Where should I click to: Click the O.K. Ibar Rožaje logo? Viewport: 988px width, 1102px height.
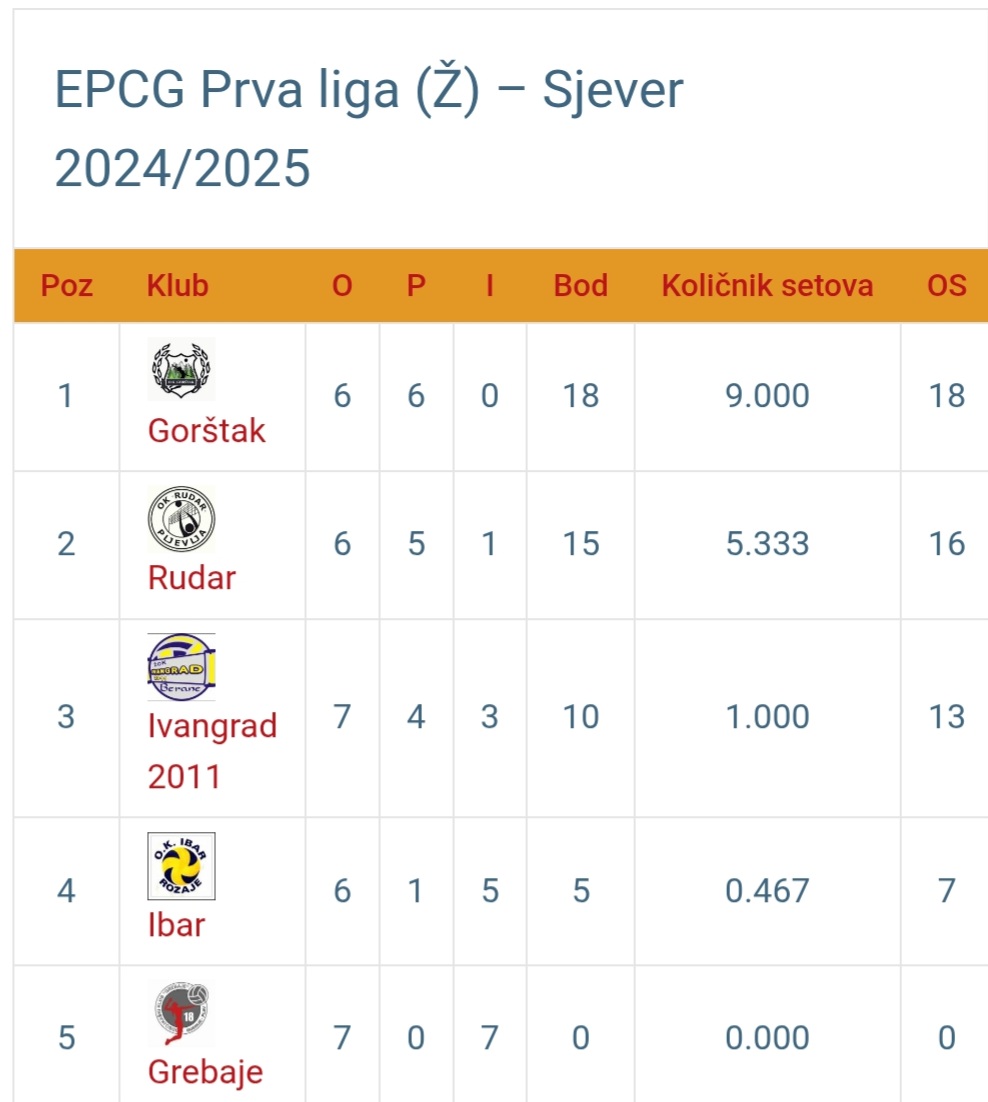pyautogui.click(x=181, y=866)
